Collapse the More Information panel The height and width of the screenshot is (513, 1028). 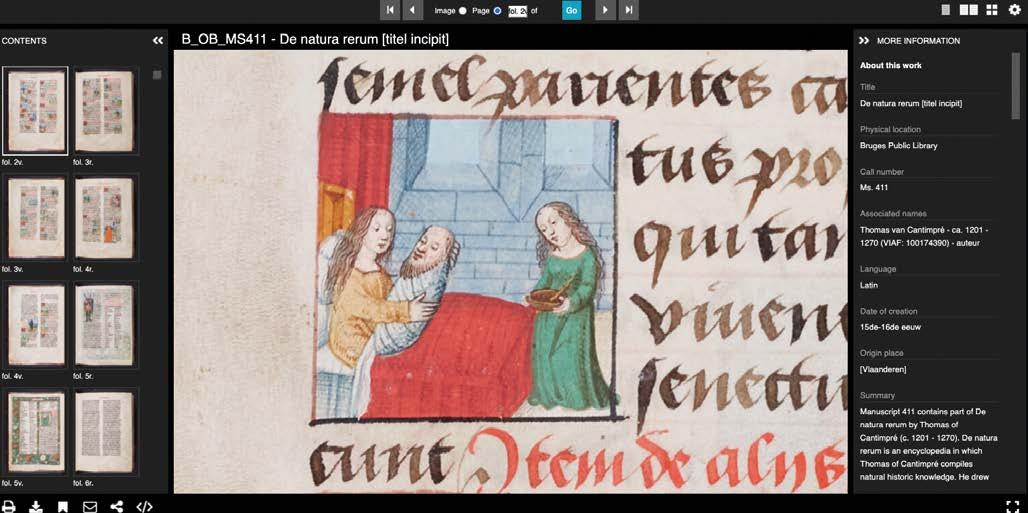(x=863, y=41)
